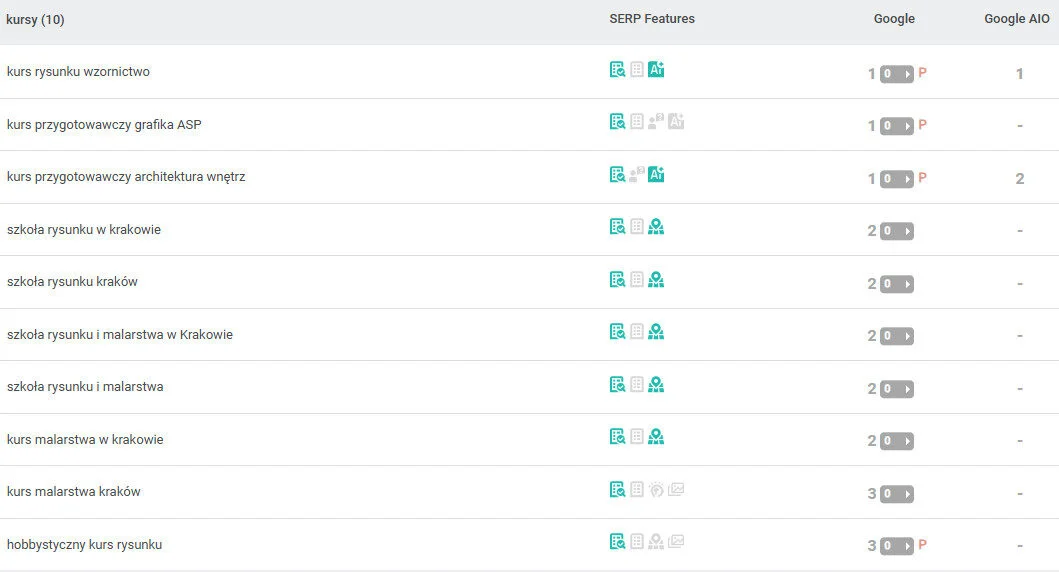Click AI overview icon for kurs rysunku wzornictwo
Screen dimensions: 1059x572
point(656,70)
